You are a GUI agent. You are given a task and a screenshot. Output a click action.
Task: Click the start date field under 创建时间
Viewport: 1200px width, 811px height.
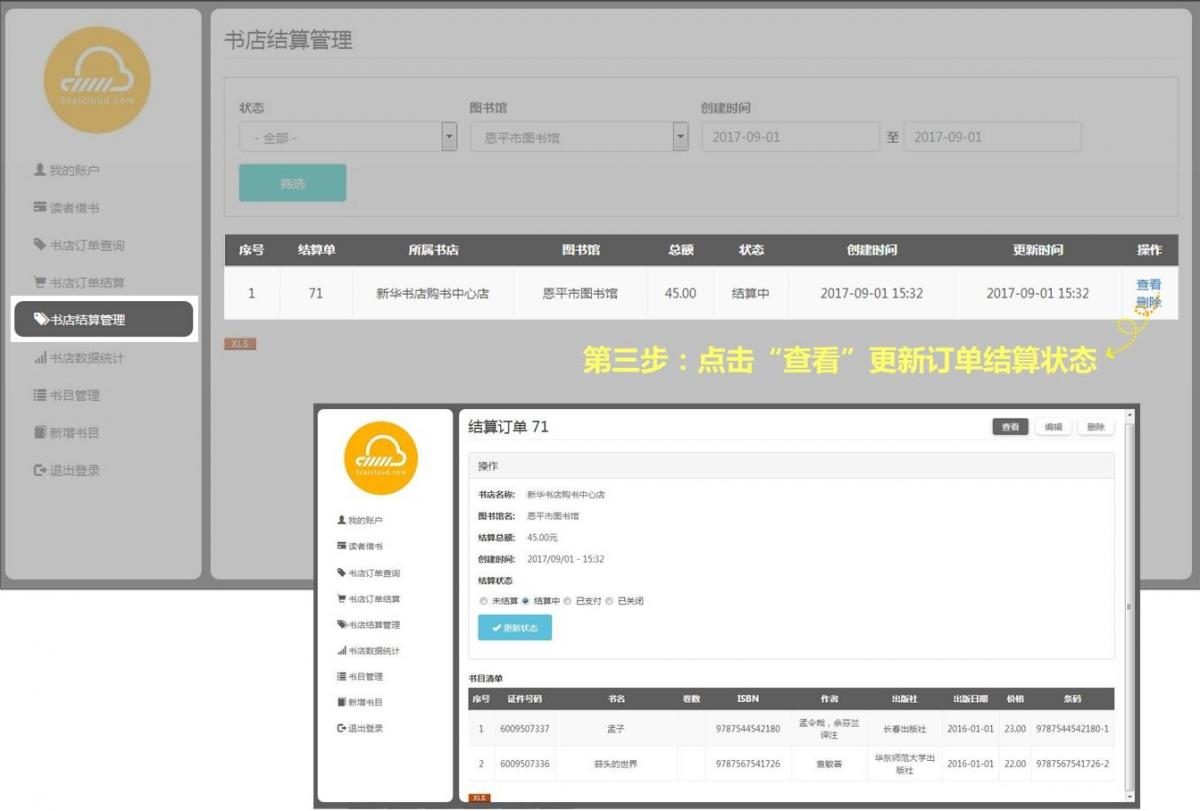790,137
